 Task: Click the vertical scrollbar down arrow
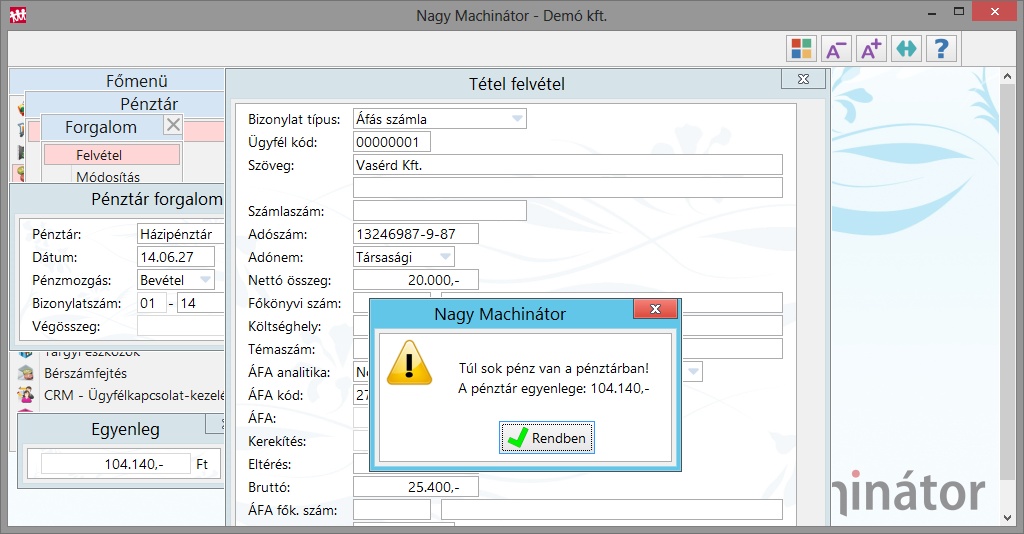click(1008, 518)
